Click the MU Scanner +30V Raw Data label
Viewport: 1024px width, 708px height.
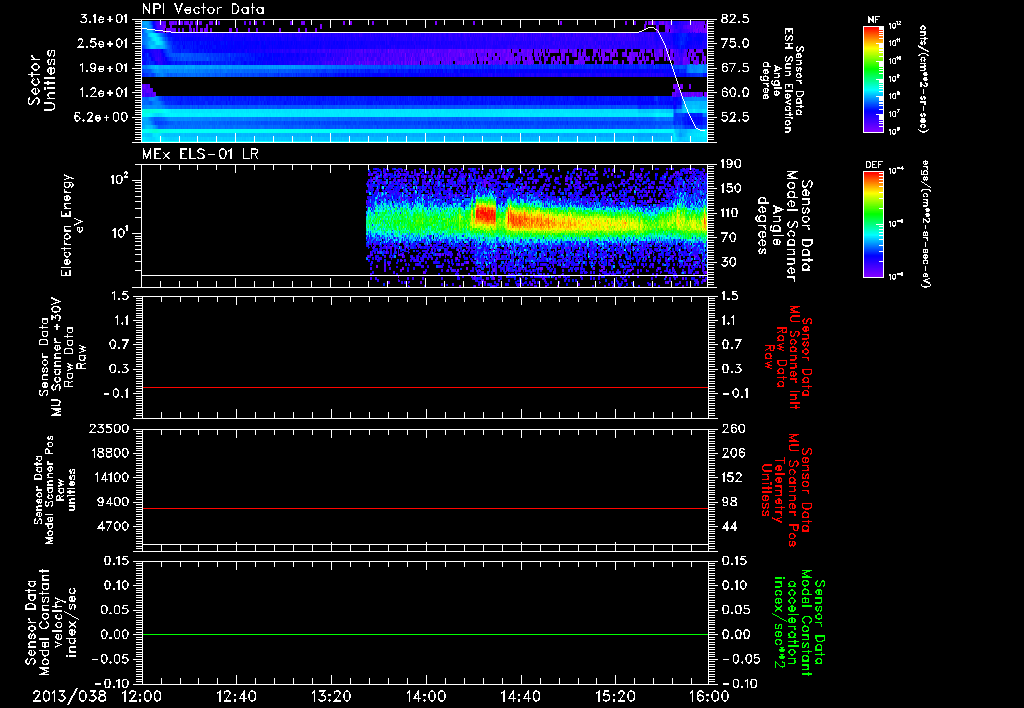(62, 357)
